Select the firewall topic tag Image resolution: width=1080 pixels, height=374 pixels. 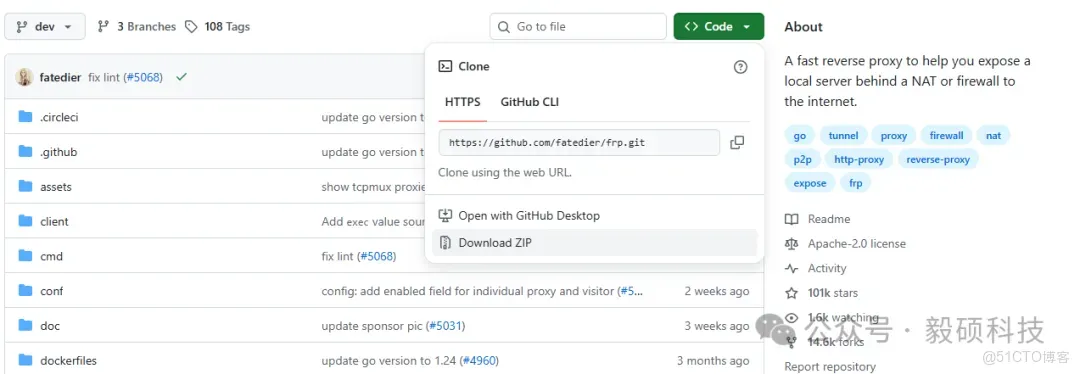click(x=946, y=136)
